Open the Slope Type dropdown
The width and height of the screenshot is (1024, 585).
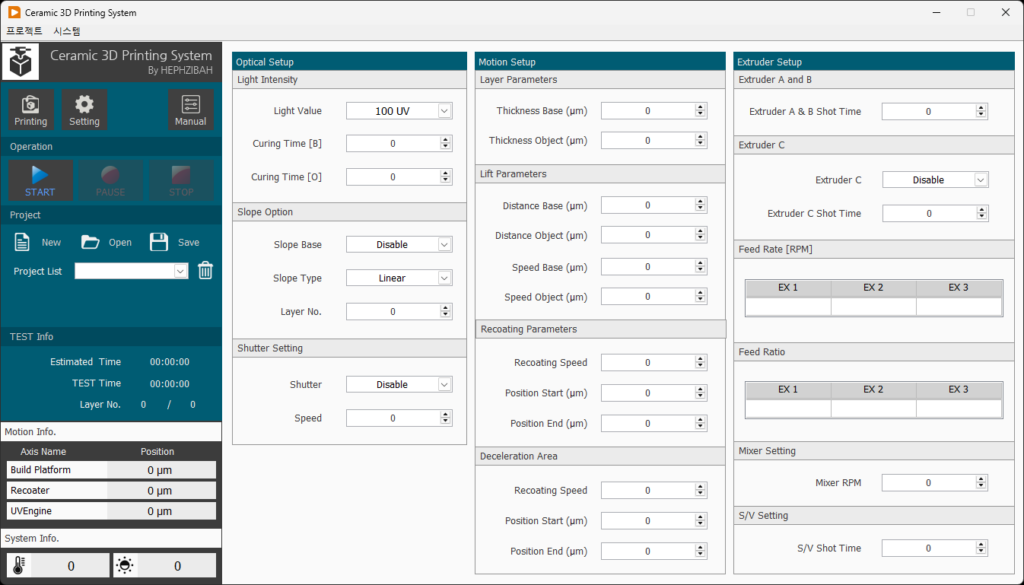[444, 278]
